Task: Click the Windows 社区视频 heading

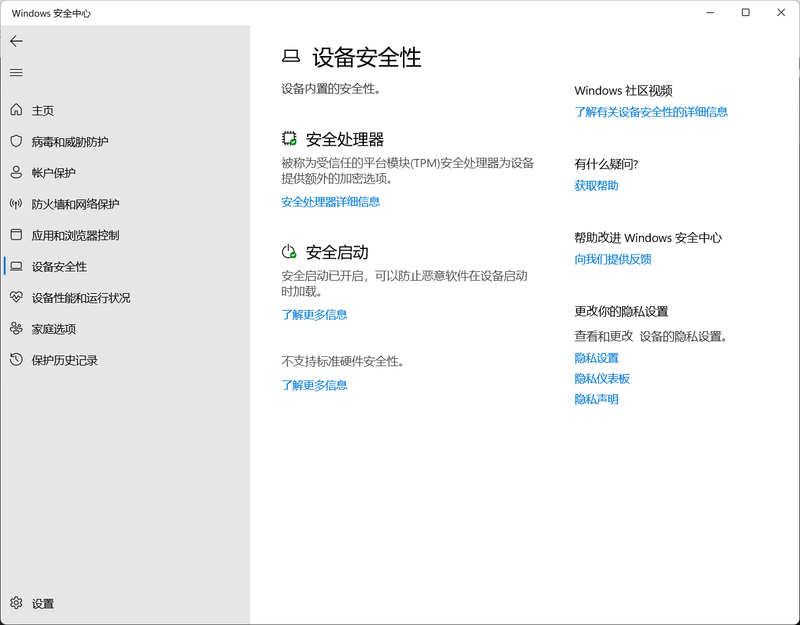Action: (x=623, y=91)
